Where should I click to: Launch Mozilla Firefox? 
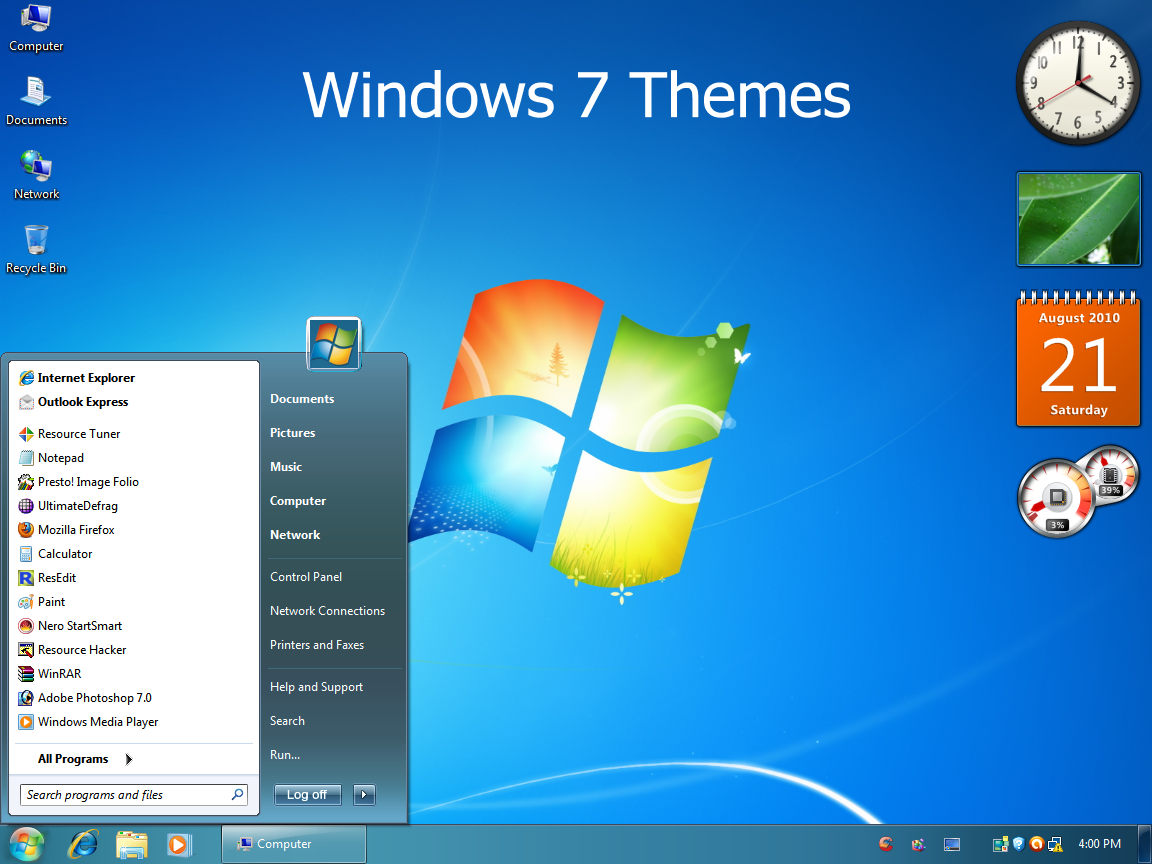pyautogui.click(x=67, y=530)
